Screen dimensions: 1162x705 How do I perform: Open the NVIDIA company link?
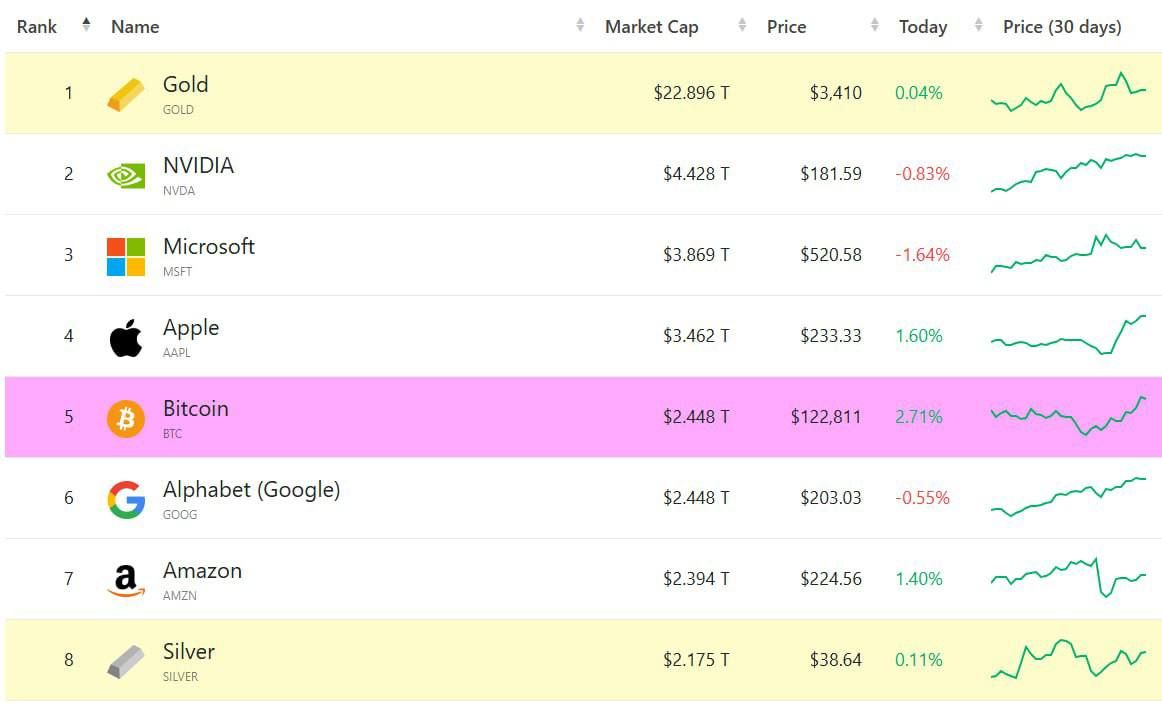pos(199,165)
